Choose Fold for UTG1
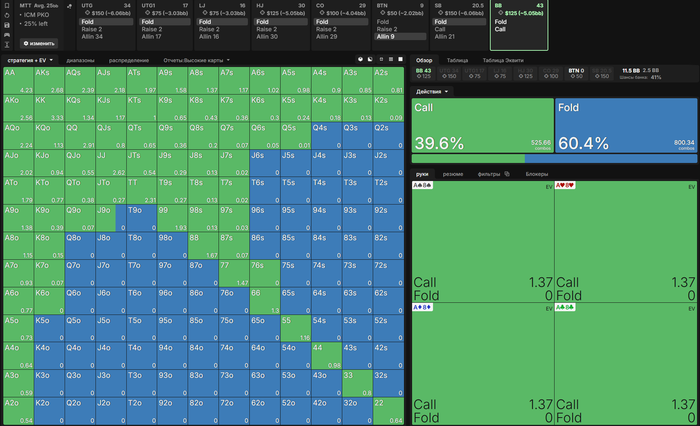The width and height of the screenshot is (700, 426). (x=165, y=21)
